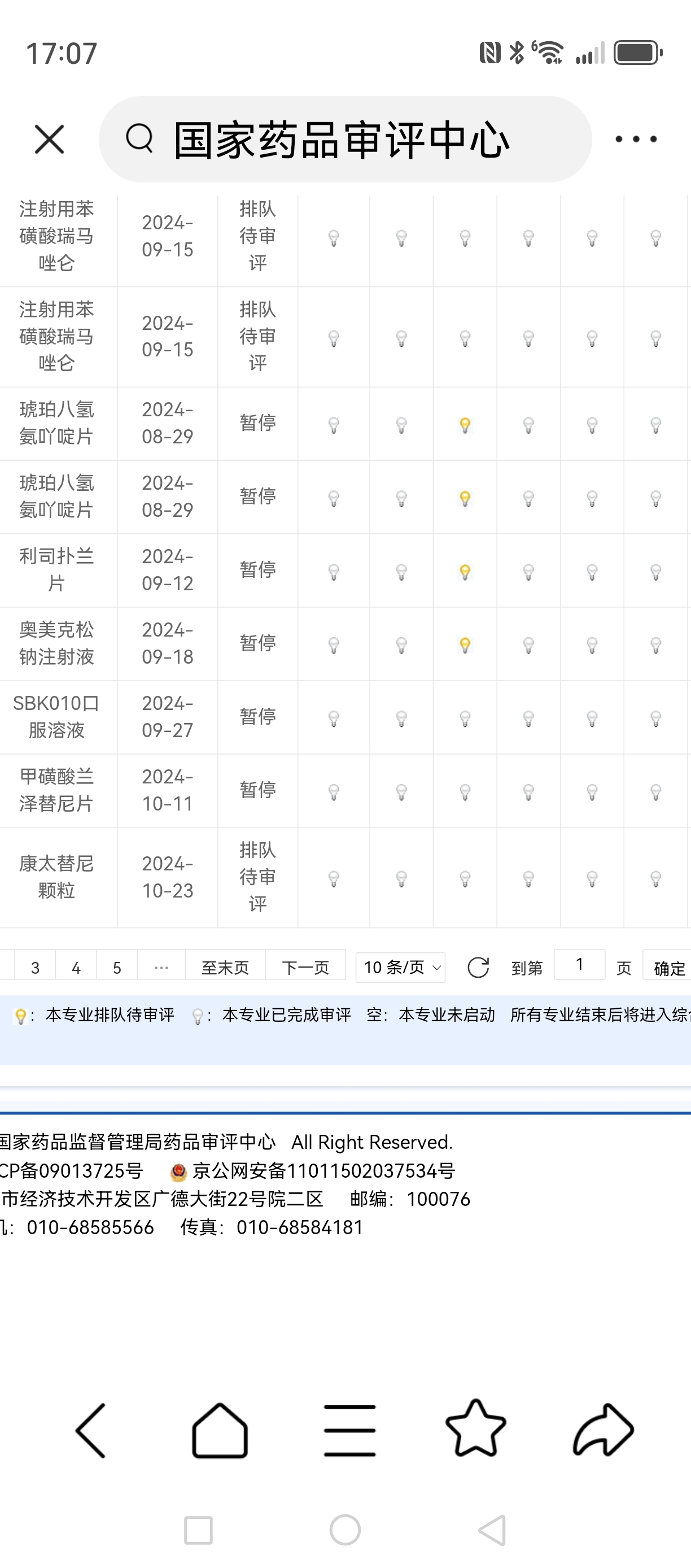Click the CP备09013725号 registration link

(x=71, y=1170)
